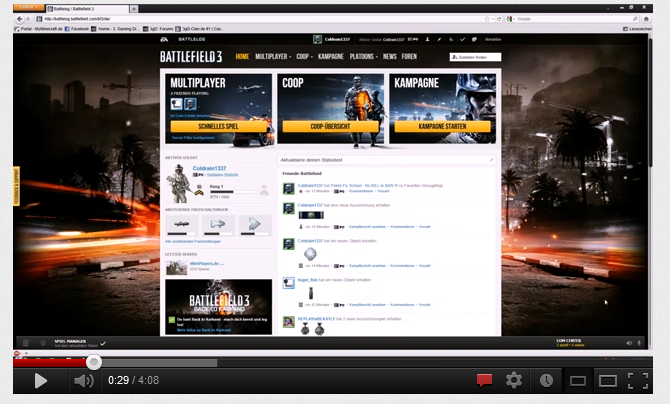Mute the video with the speaker icon

(x=84, y=380)
